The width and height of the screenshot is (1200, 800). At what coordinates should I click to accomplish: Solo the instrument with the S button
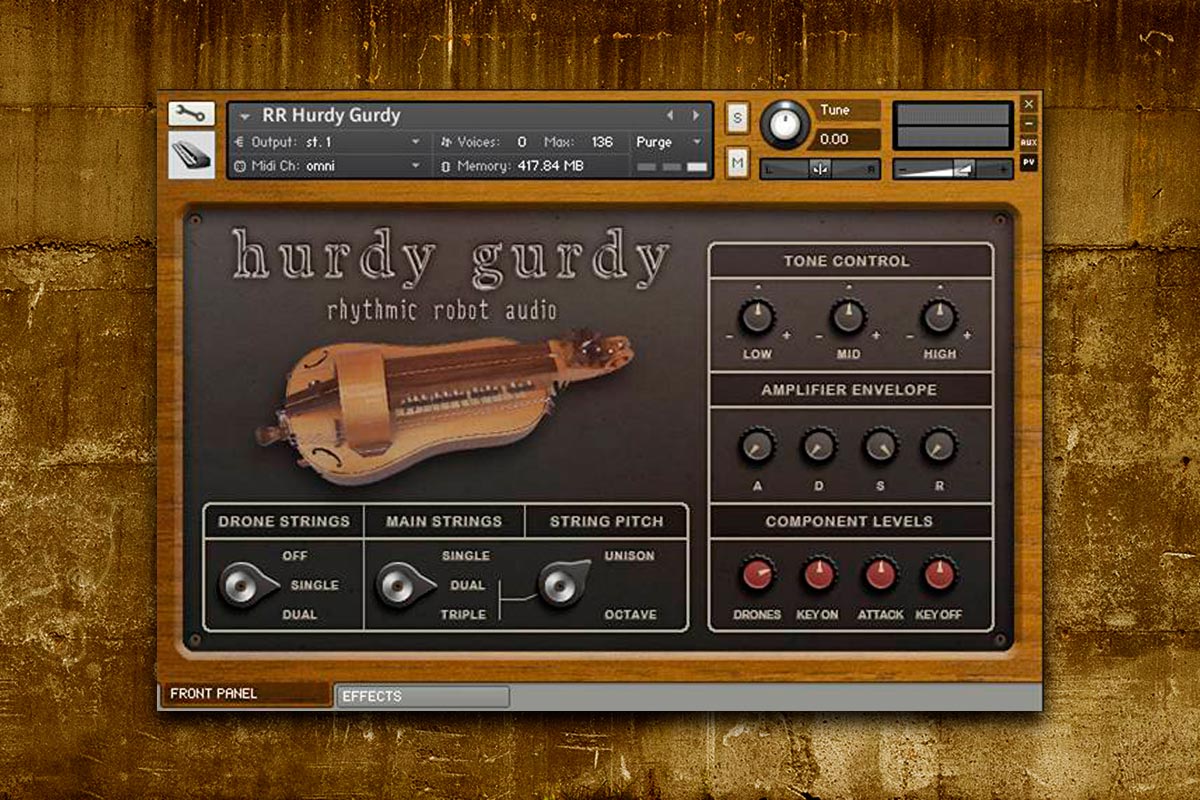coord(737,117)
